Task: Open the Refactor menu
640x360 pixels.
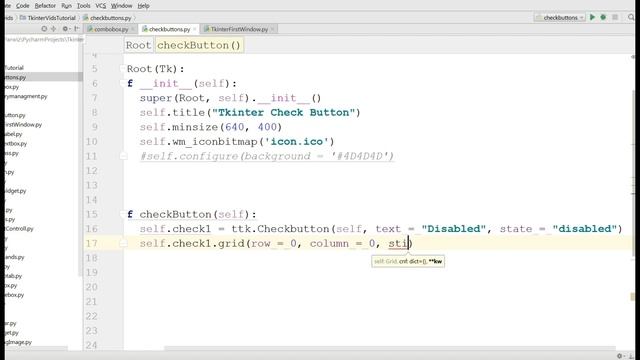Action: point(45,6)
